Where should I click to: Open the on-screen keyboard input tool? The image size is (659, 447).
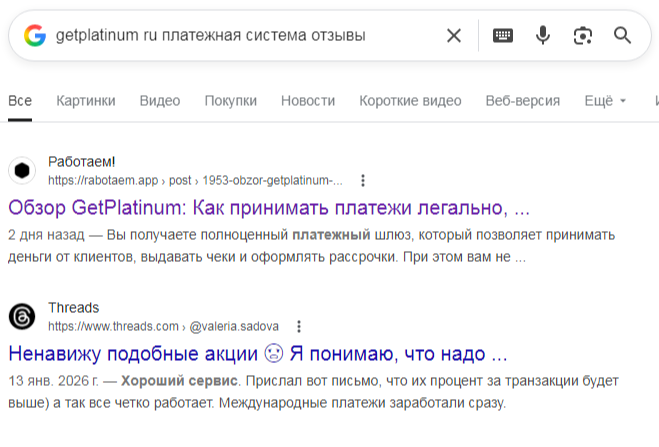click(x=503, y=36)
